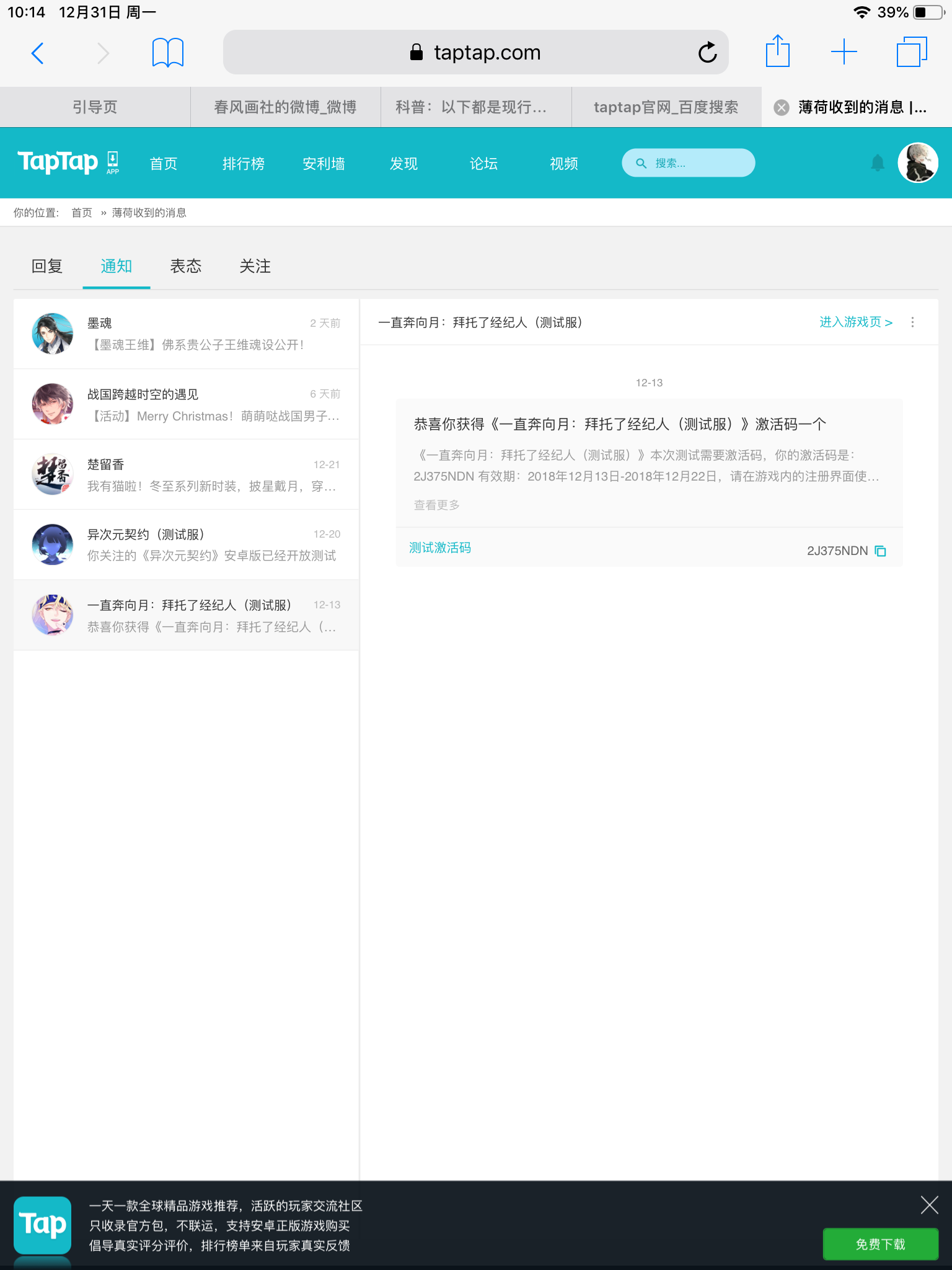
Task: Tap the taptap.com address bar
Action: point(475,52)
